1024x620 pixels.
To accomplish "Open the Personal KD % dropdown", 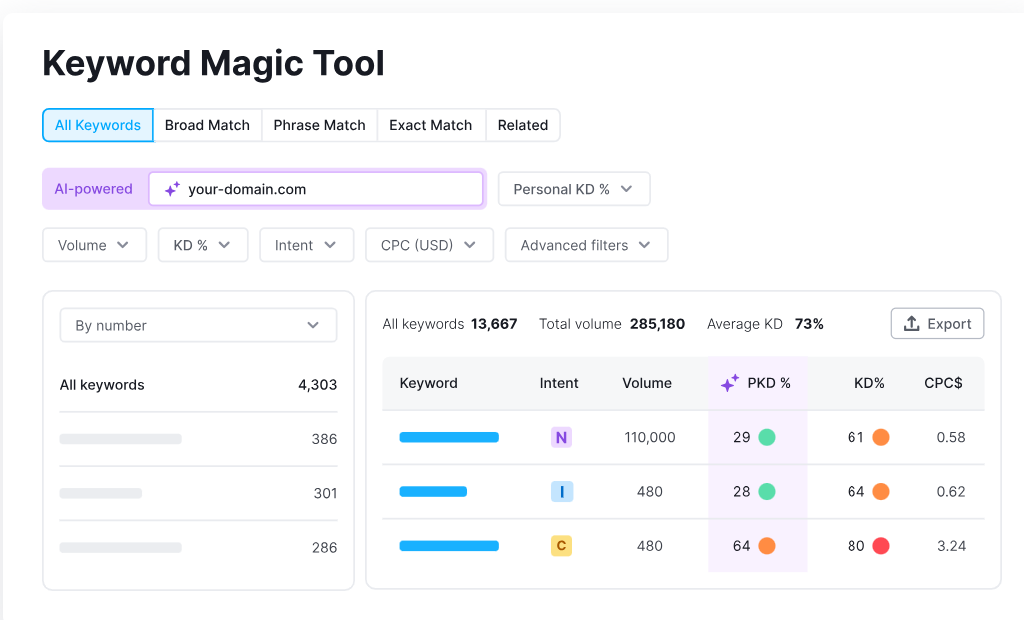I will tap(573, 189).
